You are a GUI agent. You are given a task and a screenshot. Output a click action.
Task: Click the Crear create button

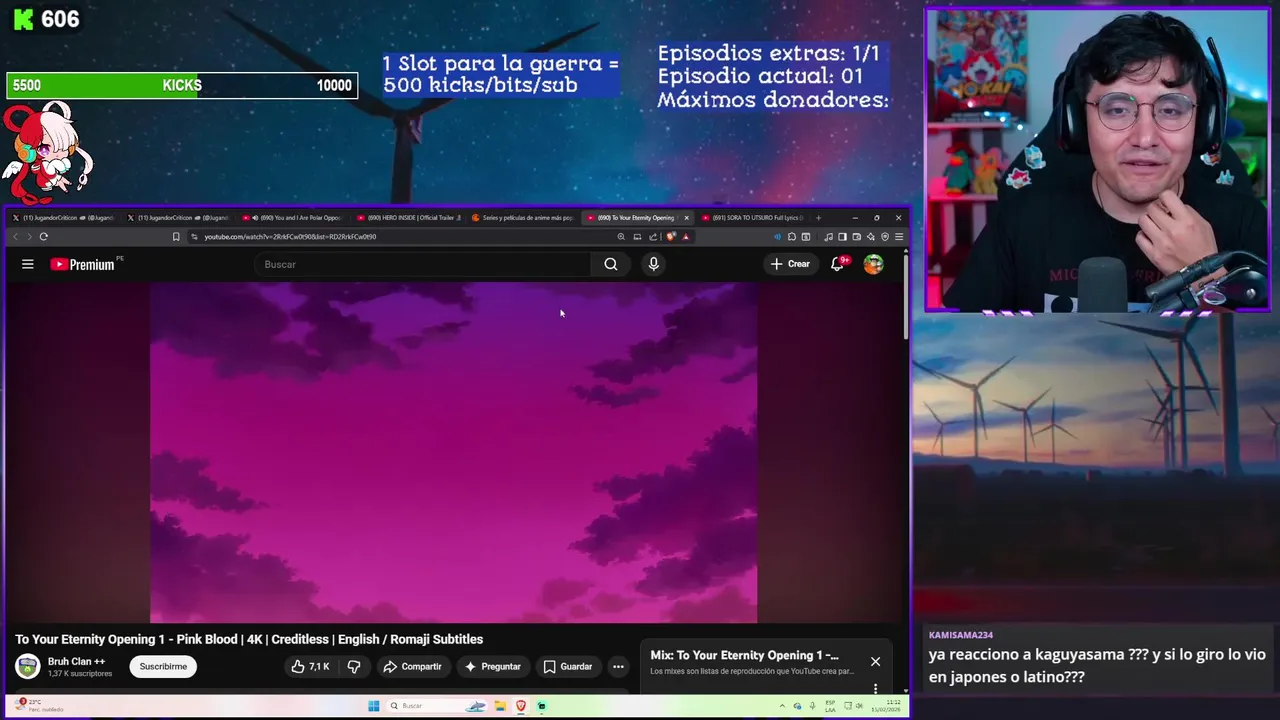790,264
